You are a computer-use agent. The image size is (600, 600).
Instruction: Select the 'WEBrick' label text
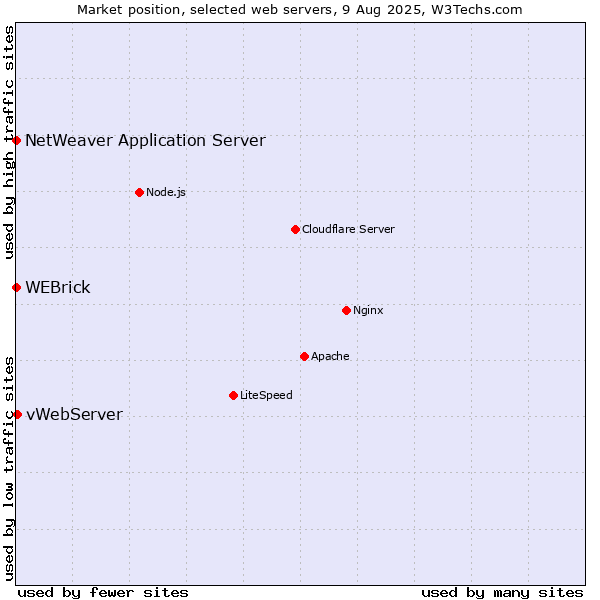(58, 287)
